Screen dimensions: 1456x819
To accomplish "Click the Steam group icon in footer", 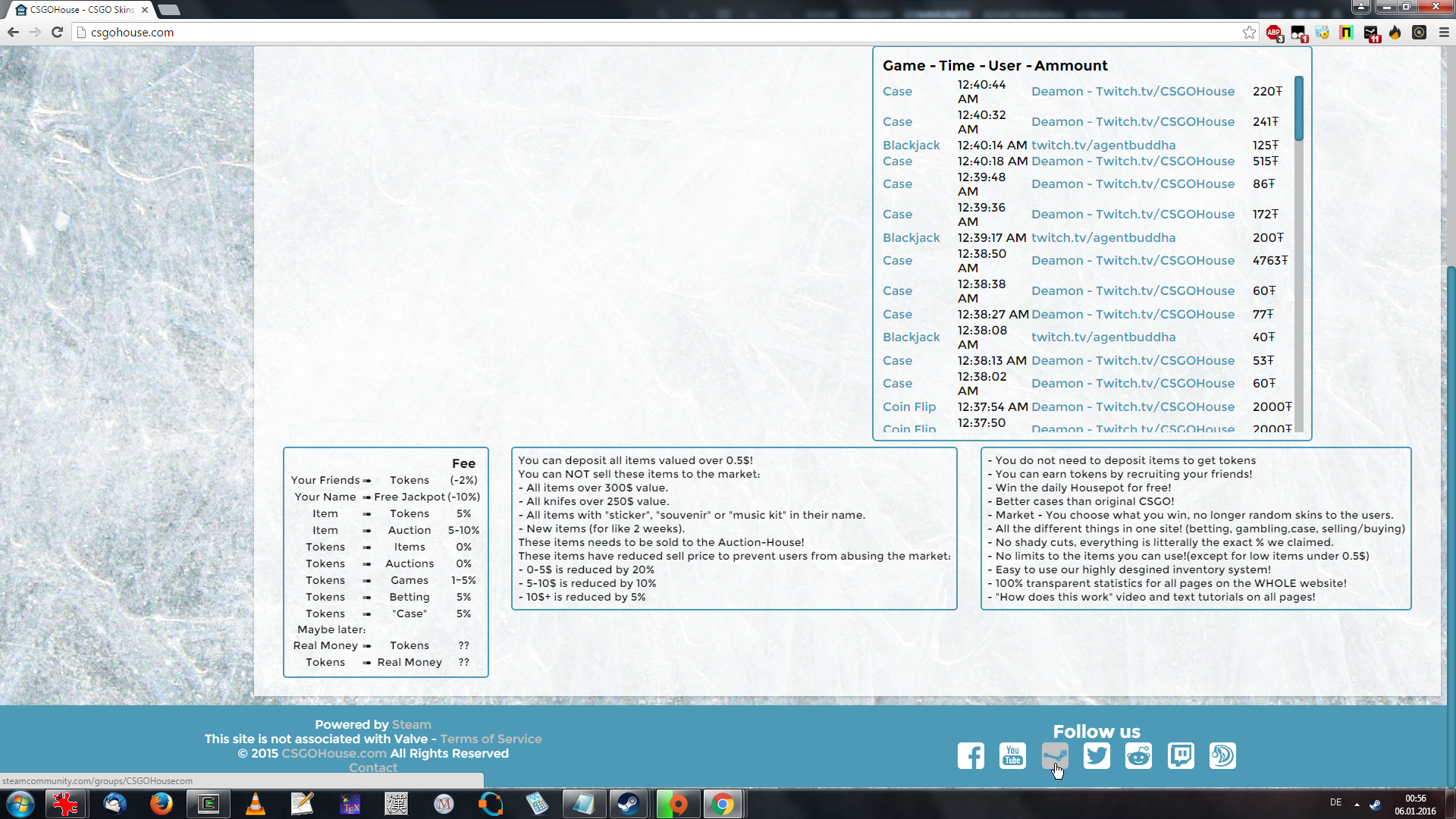I will pyautogui.click(x=1054, y=755).
